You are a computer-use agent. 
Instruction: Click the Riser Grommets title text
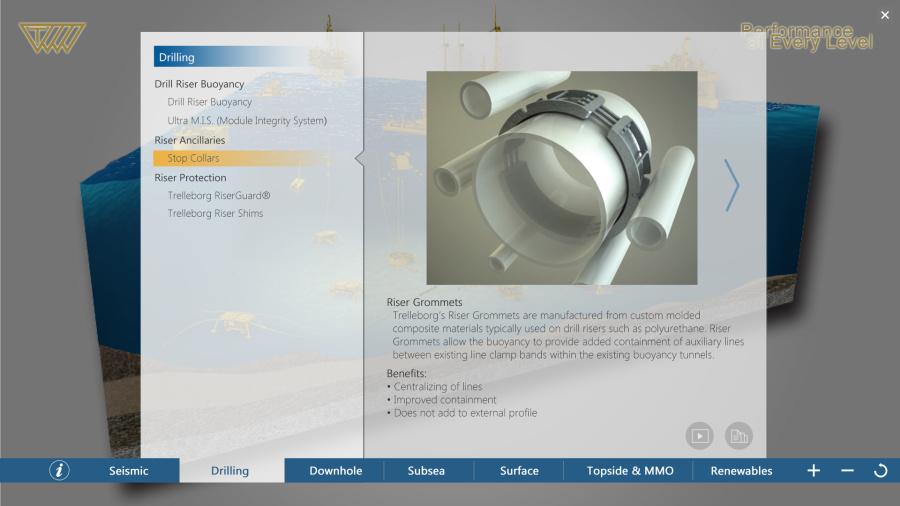coord(424,302)
